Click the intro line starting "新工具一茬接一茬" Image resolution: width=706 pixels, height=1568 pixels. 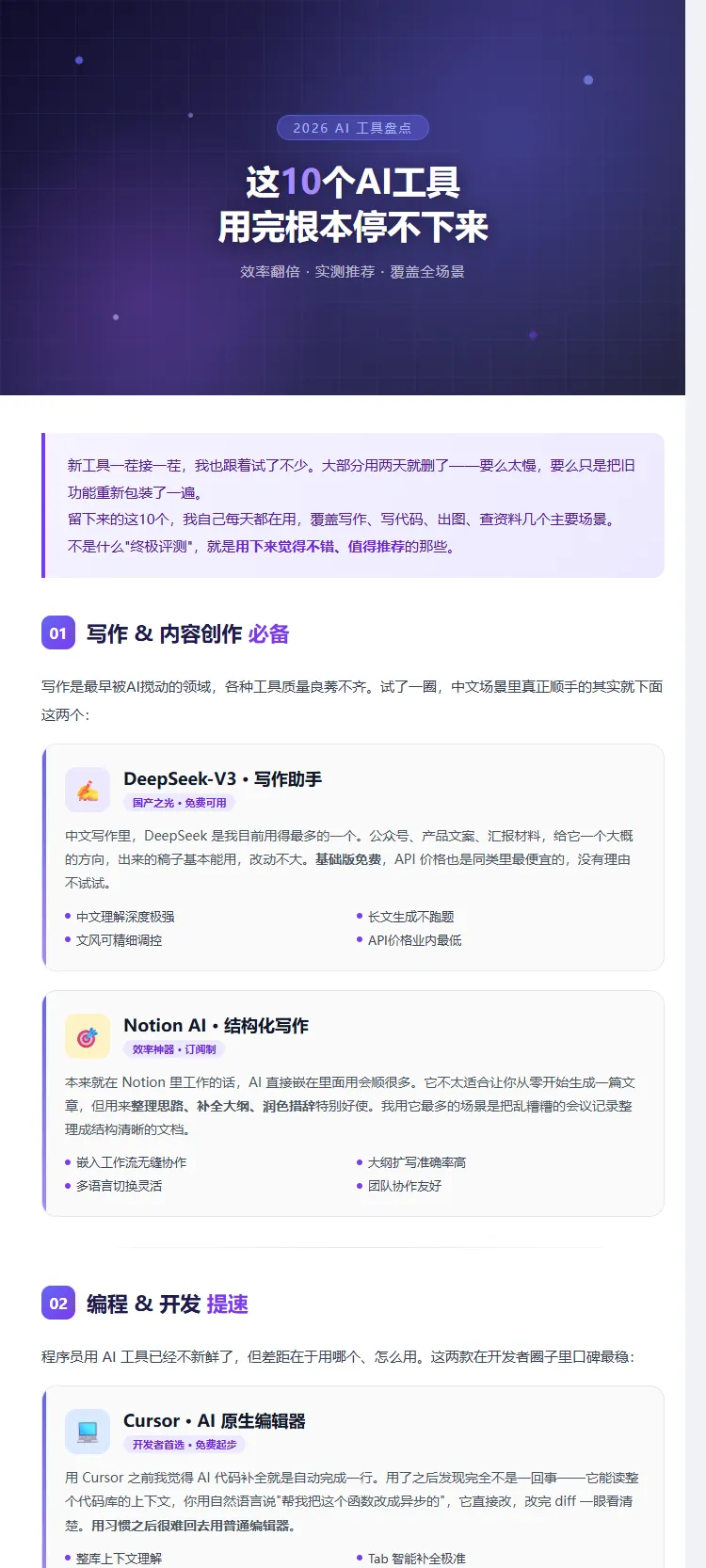tap(352, 479)
